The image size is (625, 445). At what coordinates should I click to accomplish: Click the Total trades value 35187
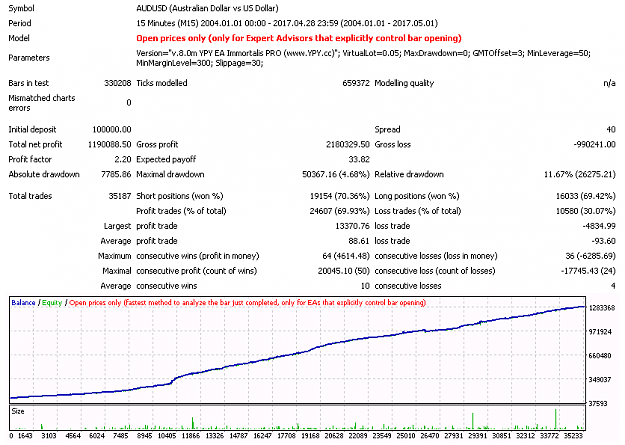point(120,196)
